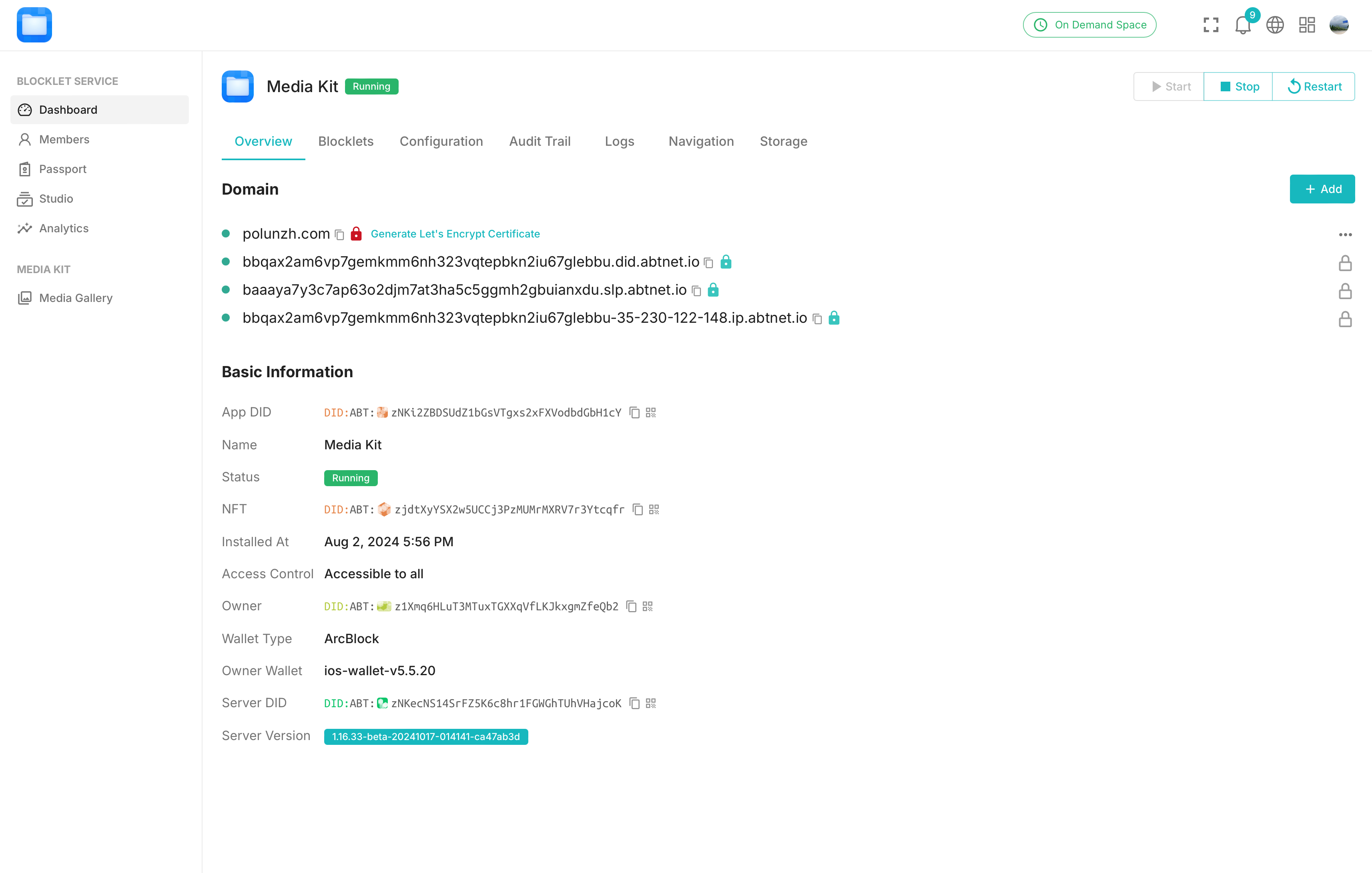
Task: Open more options for polunzh.com
Action: 1345,235
